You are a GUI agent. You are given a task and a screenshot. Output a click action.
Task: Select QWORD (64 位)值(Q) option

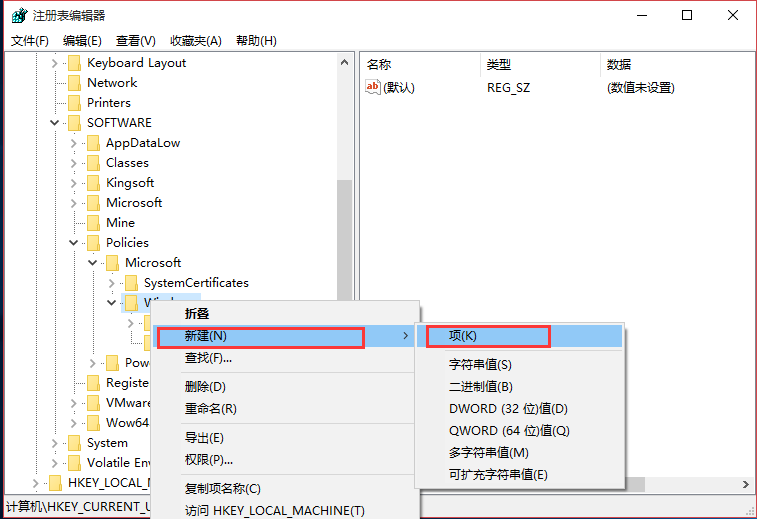(x=520, y=431)
